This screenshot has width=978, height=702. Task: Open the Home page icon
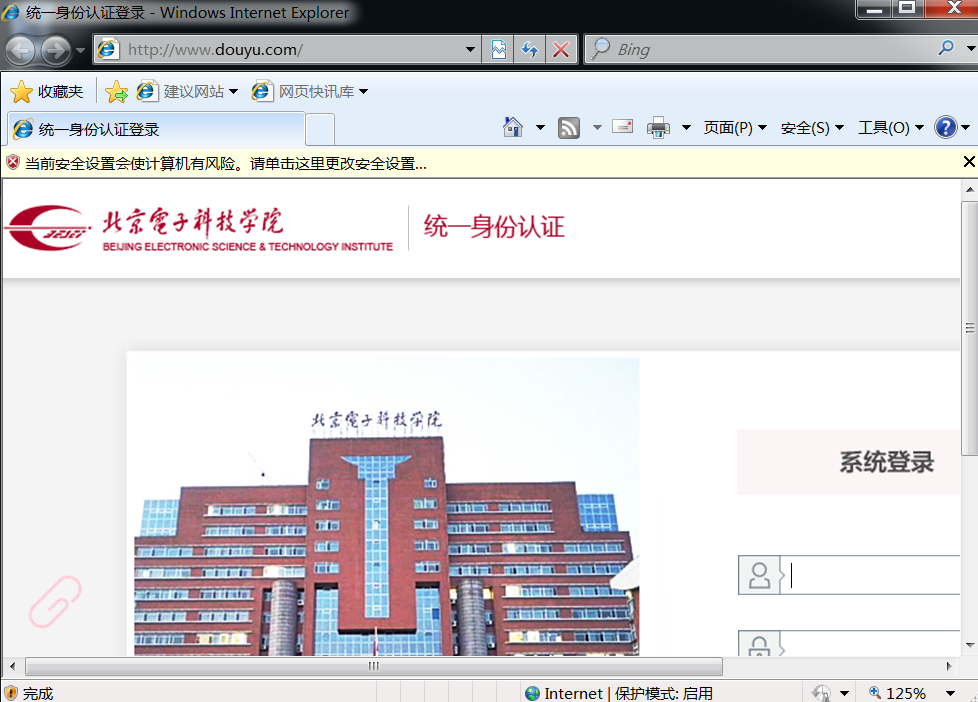(x=513, y=127)
